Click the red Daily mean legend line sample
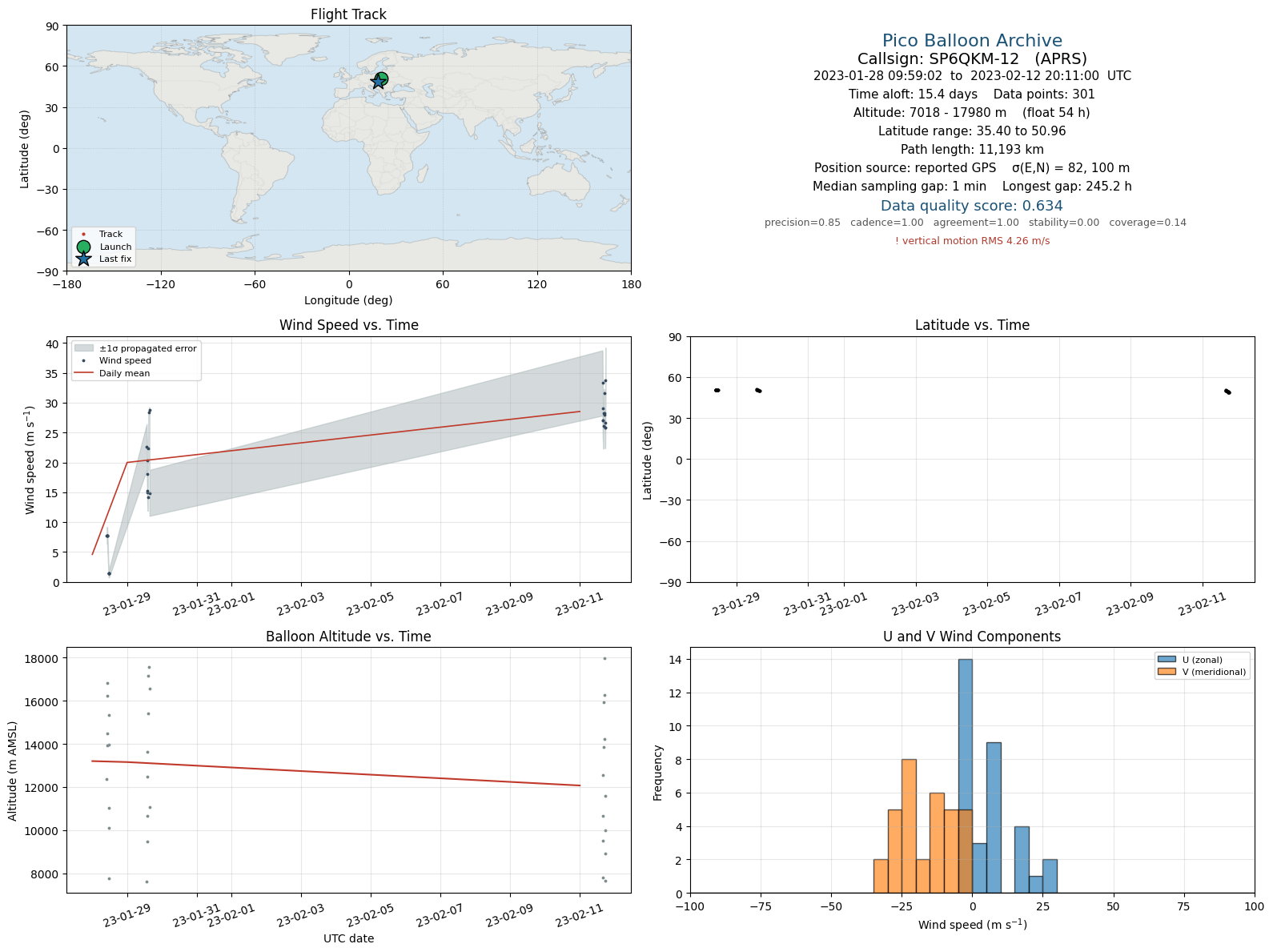 (x=83, y=373)
